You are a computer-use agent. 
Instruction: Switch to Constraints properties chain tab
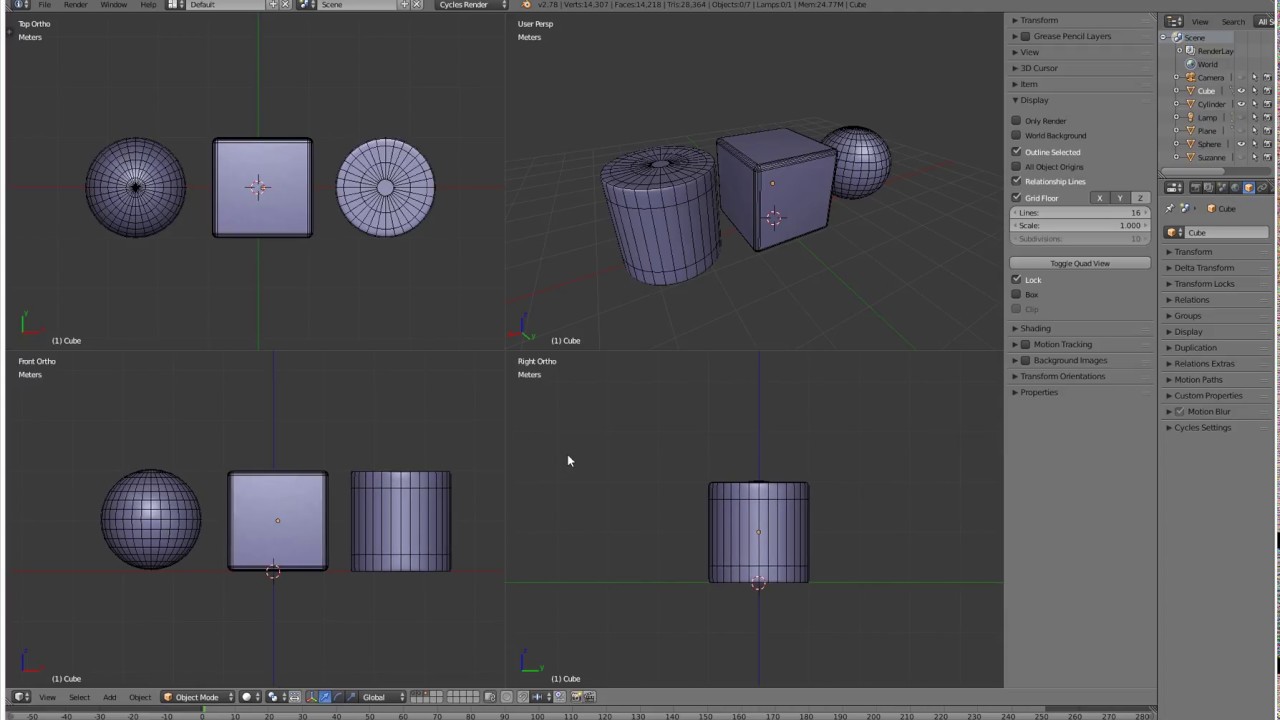pyautogui.click(x=1262, y=188)
